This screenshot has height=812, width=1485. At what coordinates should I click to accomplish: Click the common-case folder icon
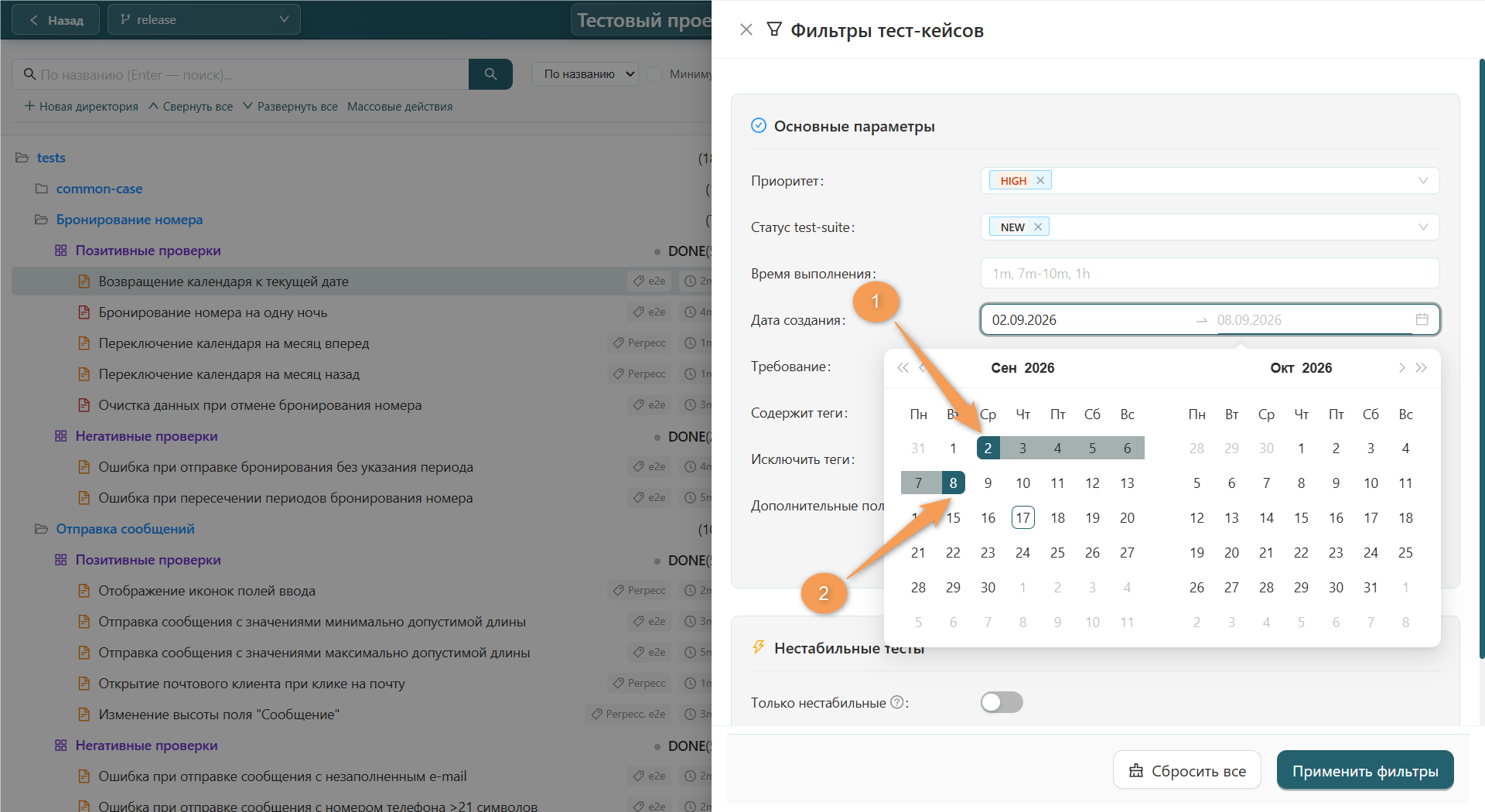pos(42,189)
